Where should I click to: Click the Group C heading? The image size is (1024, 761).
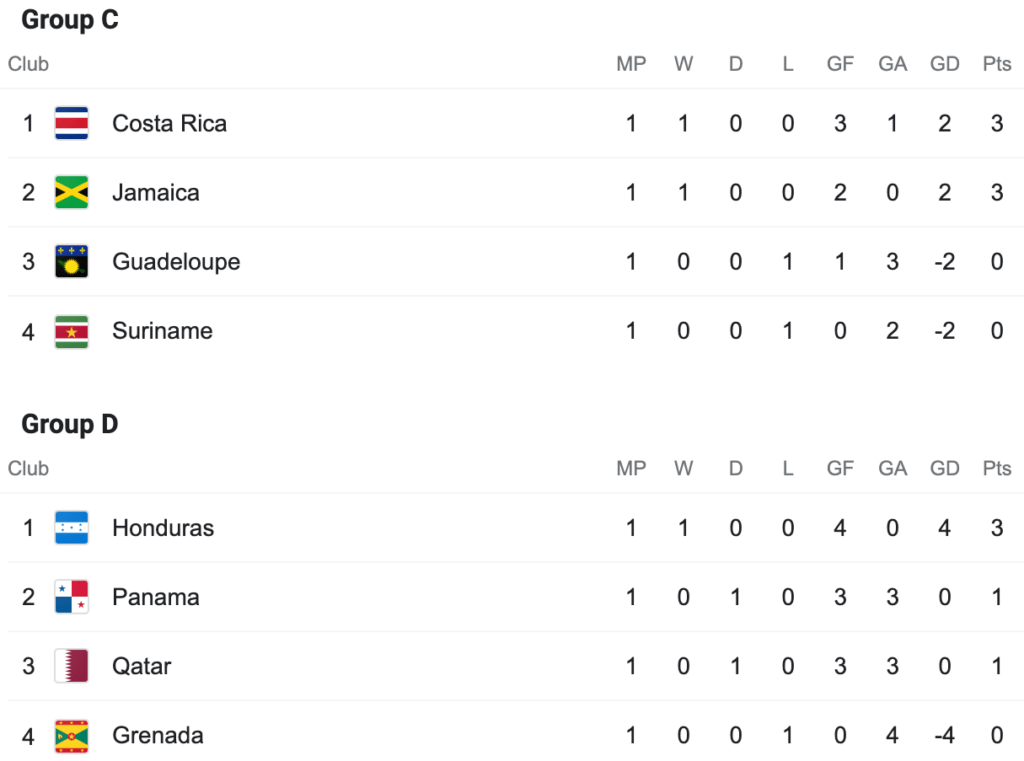(70, 20)
